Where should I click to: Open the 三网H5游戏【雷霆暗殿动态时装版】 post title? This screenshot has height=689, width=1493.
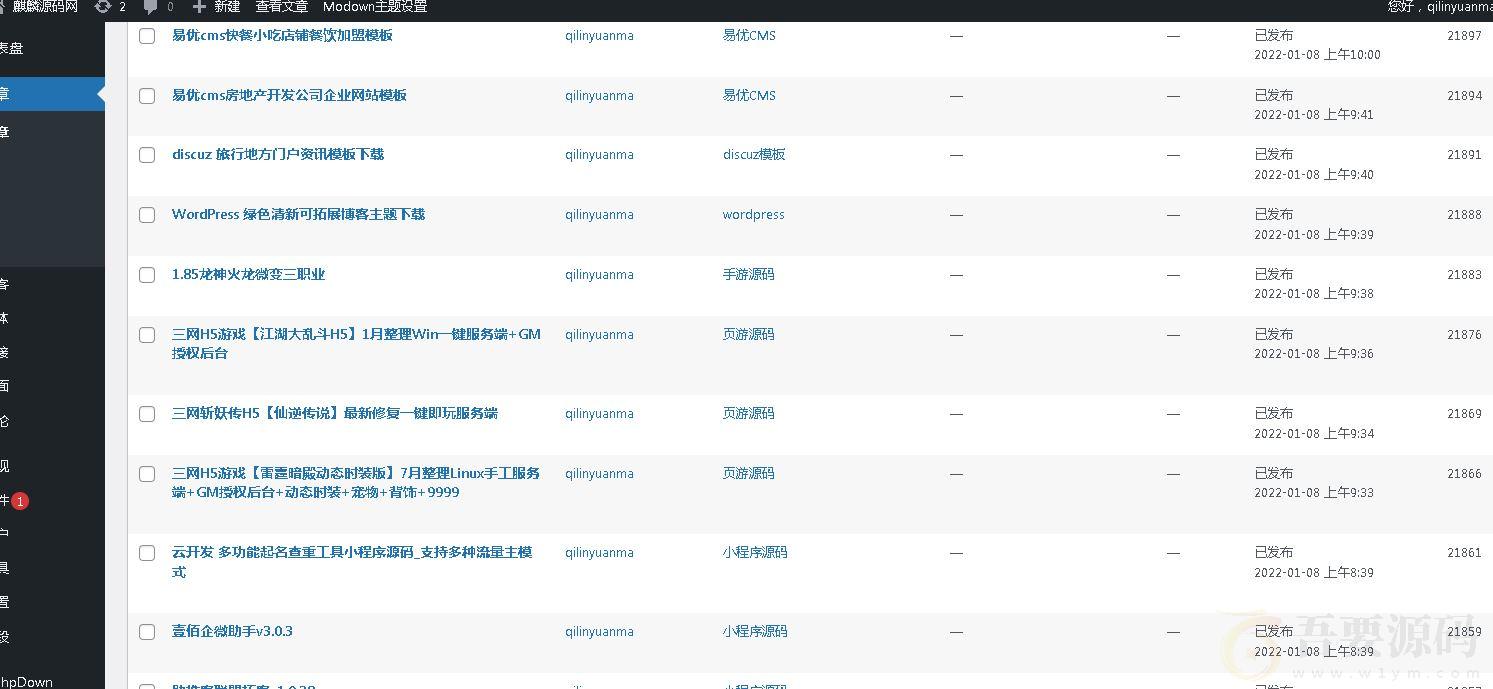point(356,482)
